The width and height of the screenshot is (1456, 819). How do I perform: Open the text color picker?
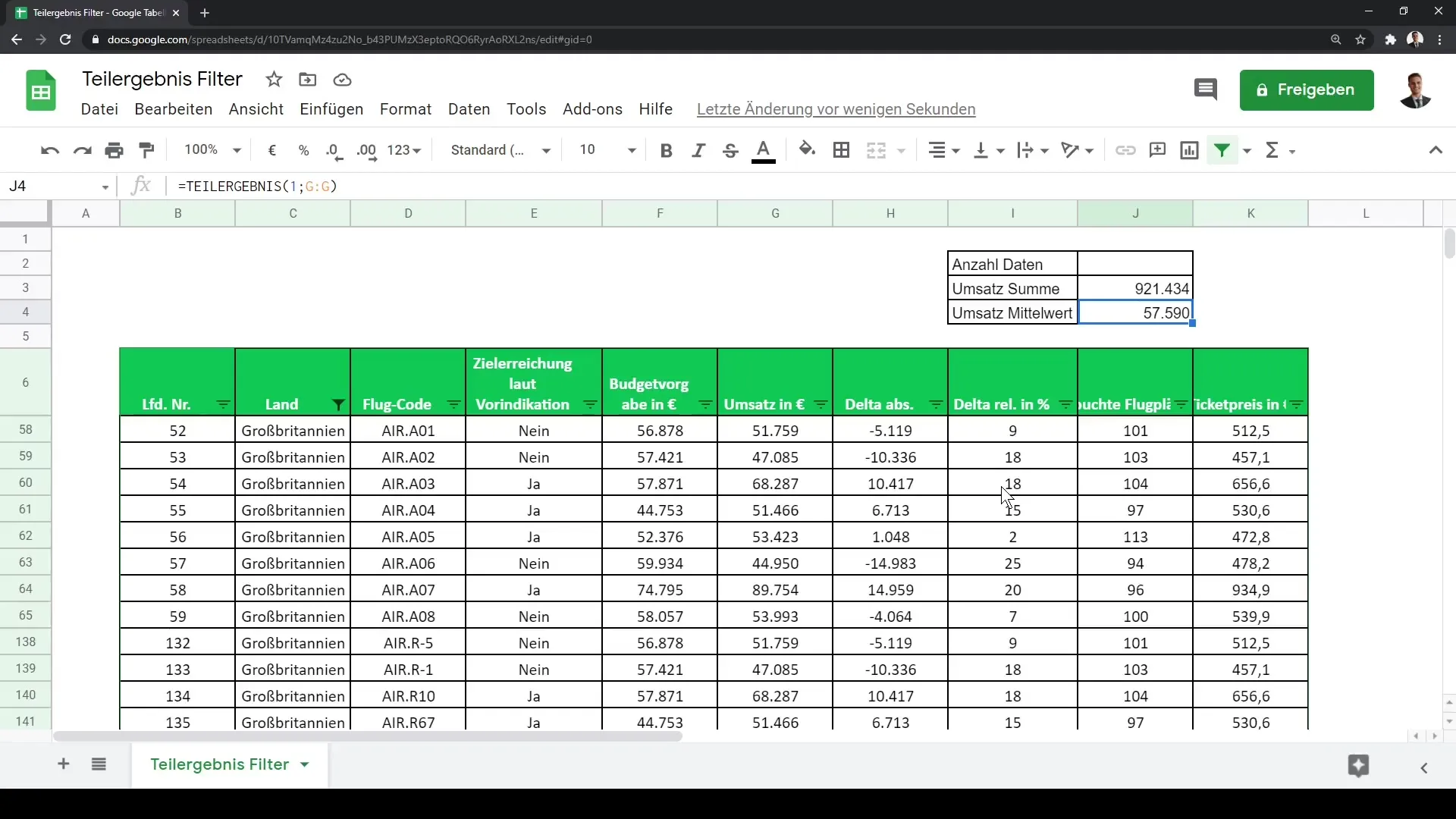(x=764, y=150)
